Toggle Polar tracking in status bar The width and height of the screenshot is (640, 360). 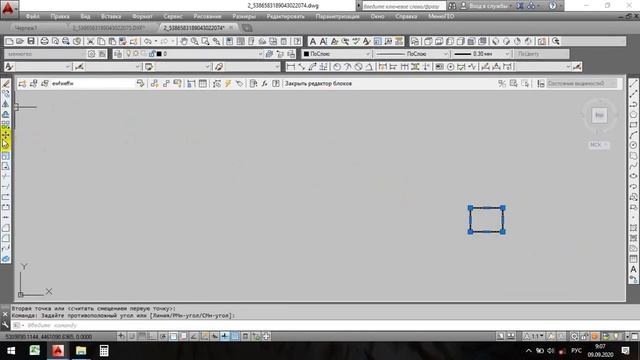(x=163, y=336)
